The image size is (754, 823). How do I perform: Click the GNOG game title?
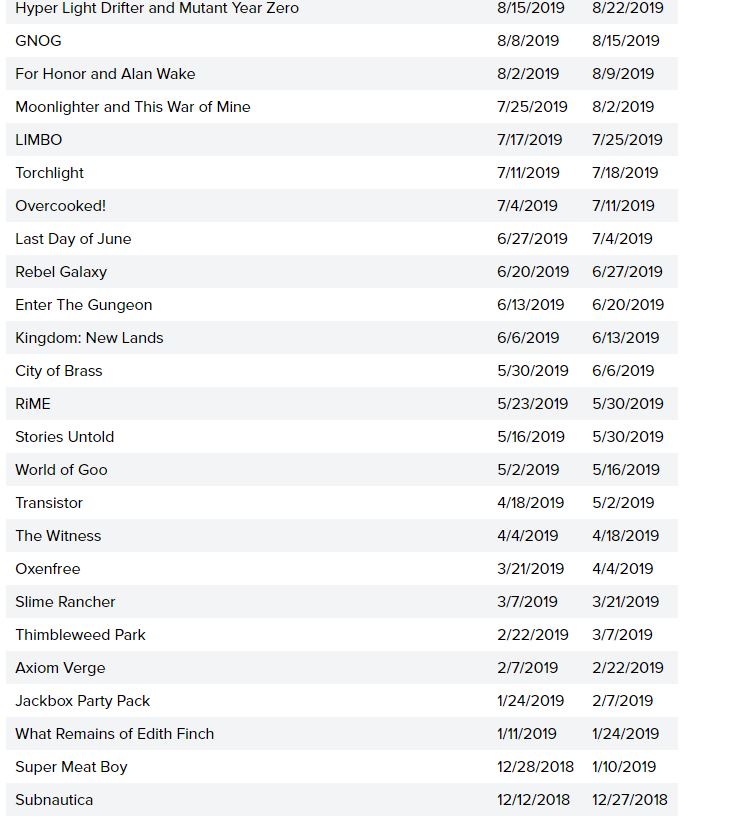click(x=38, y=41)
